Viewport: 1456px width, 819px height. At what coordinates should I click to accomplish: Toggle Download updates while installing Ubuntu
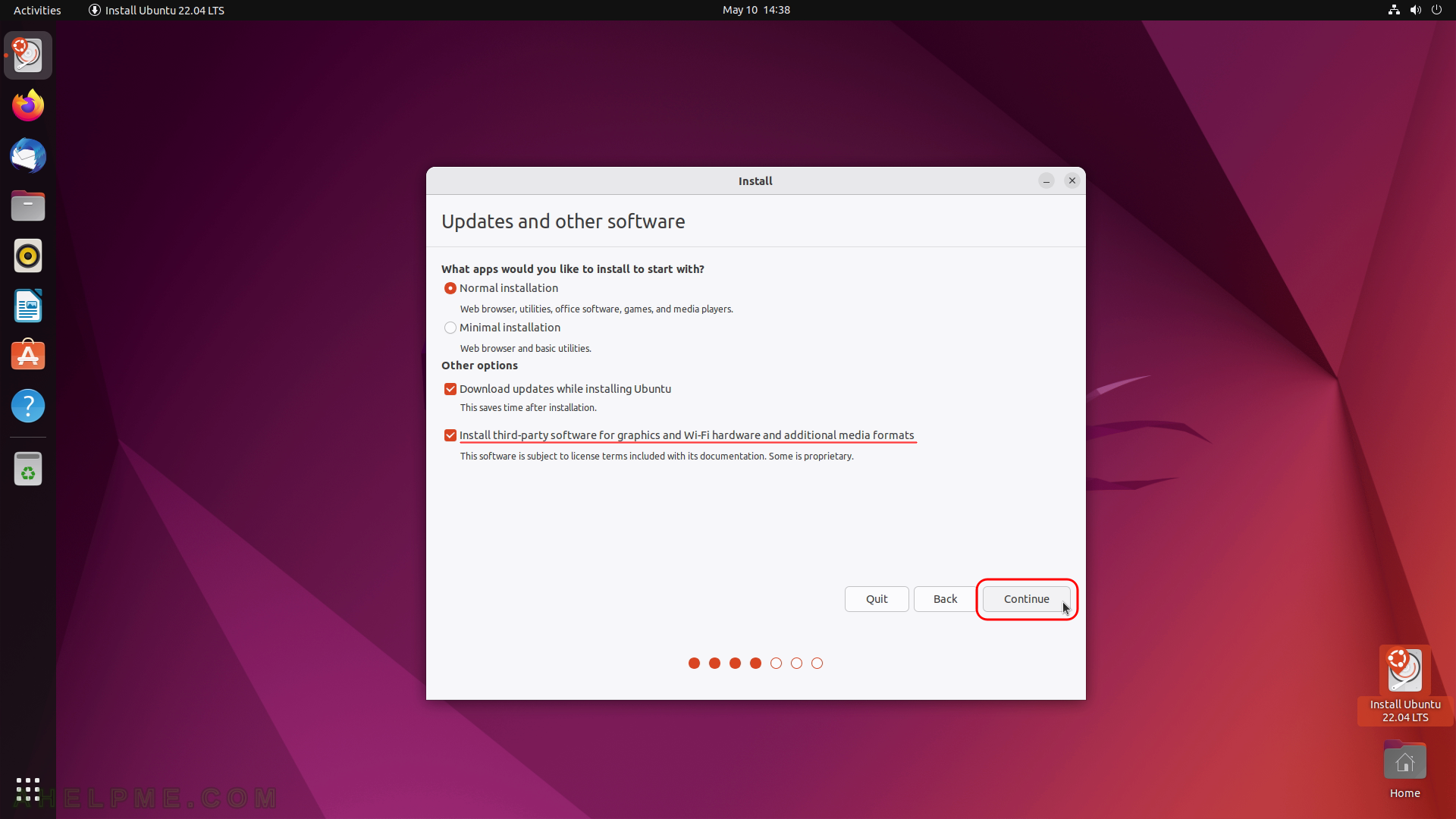tap(450, 389)
